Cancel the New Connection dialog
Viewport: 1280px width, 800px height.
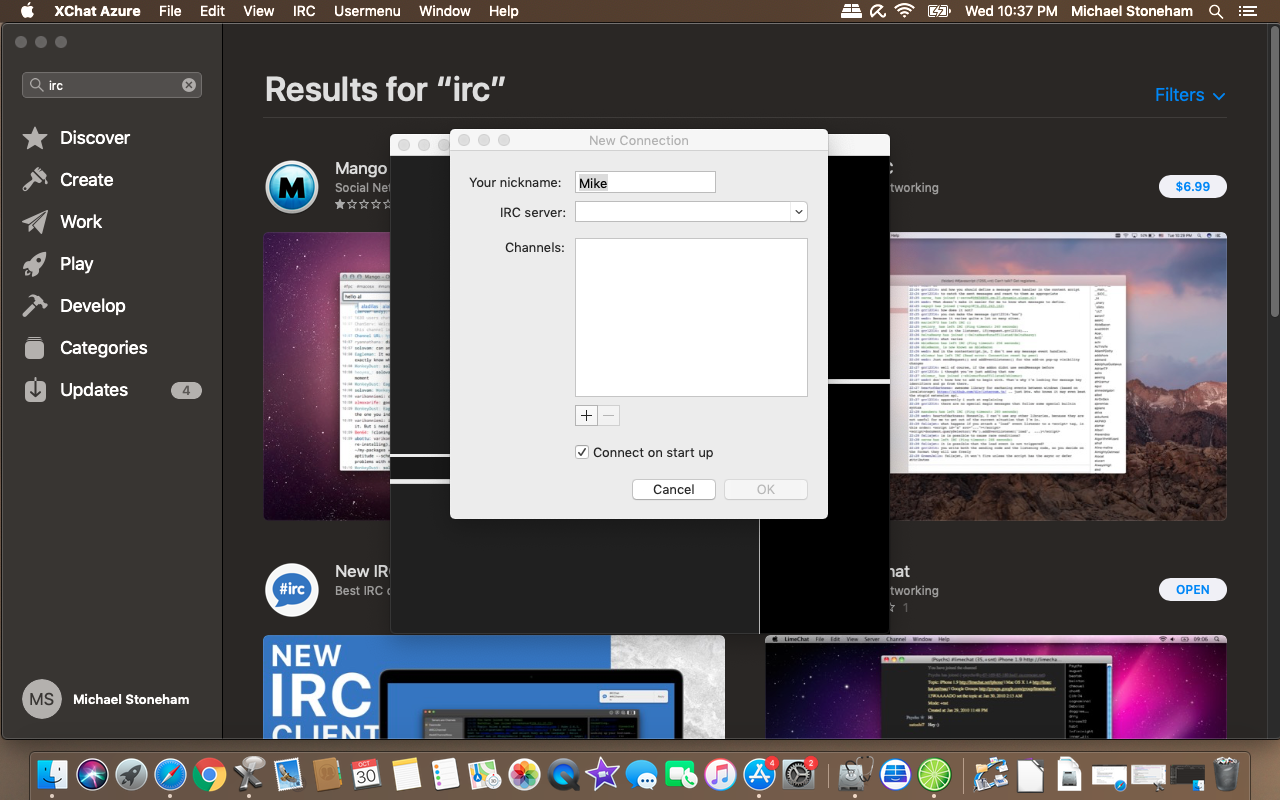(x=674, y=489)
